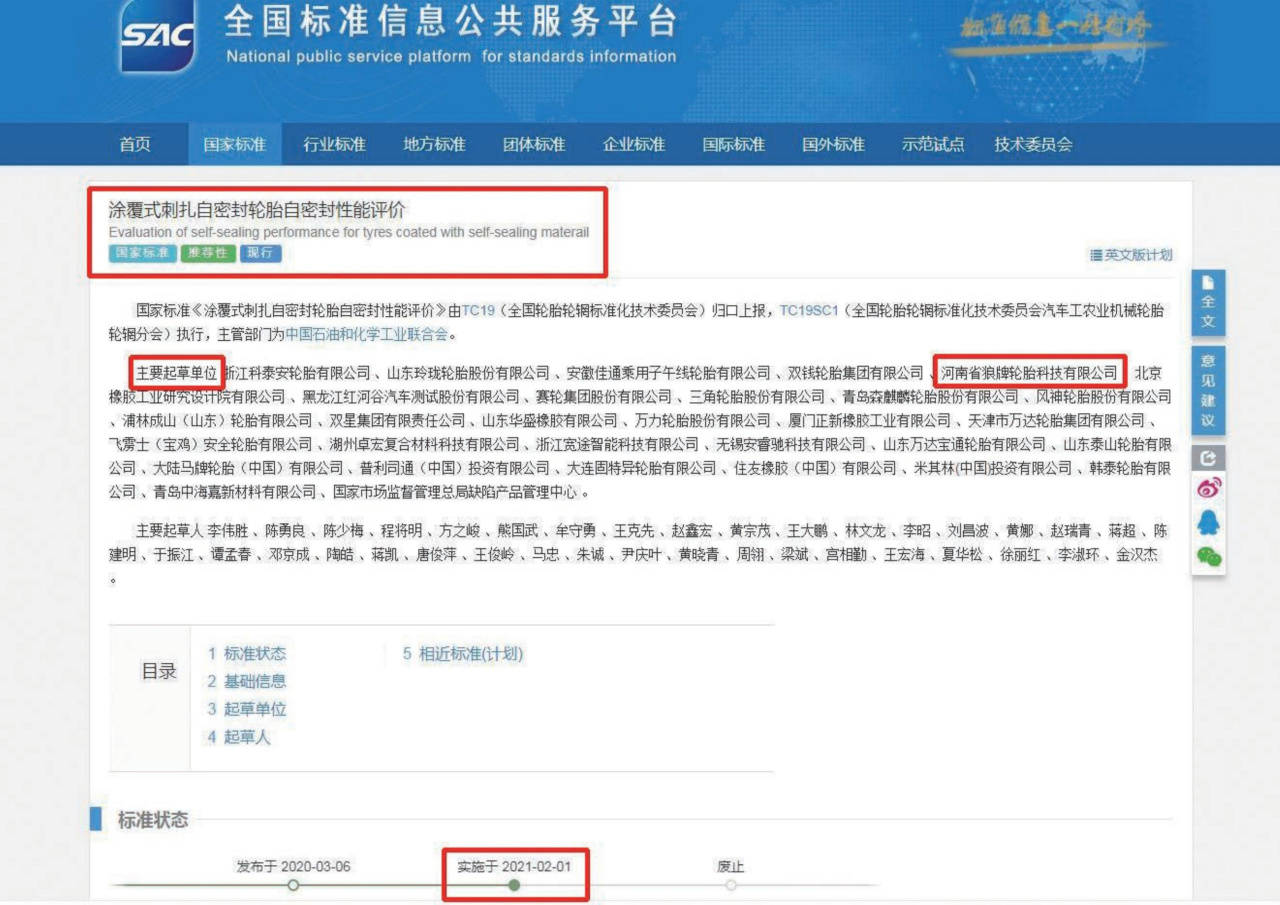Image resolution: width=1280 pixels, height=905 pixels.
Task: Jump to 3 起草单位 in contents
Action: pos(247,709)
